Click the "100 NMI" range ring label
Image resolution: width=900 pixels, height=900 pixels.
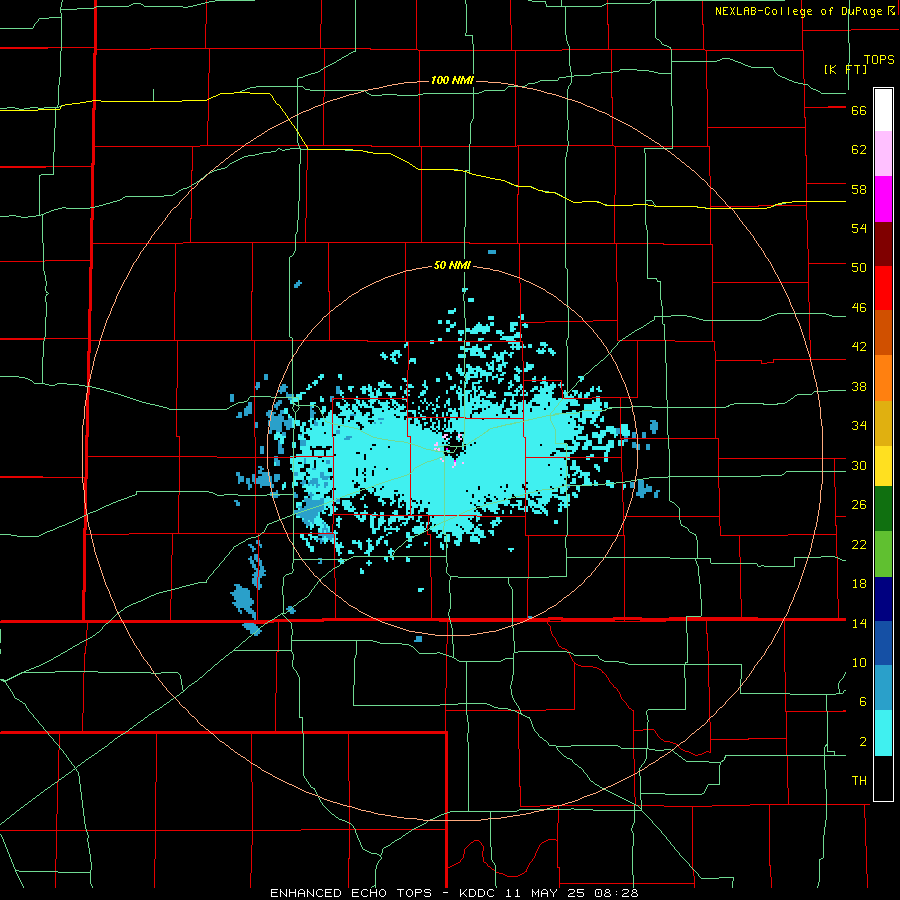[452, 80]
